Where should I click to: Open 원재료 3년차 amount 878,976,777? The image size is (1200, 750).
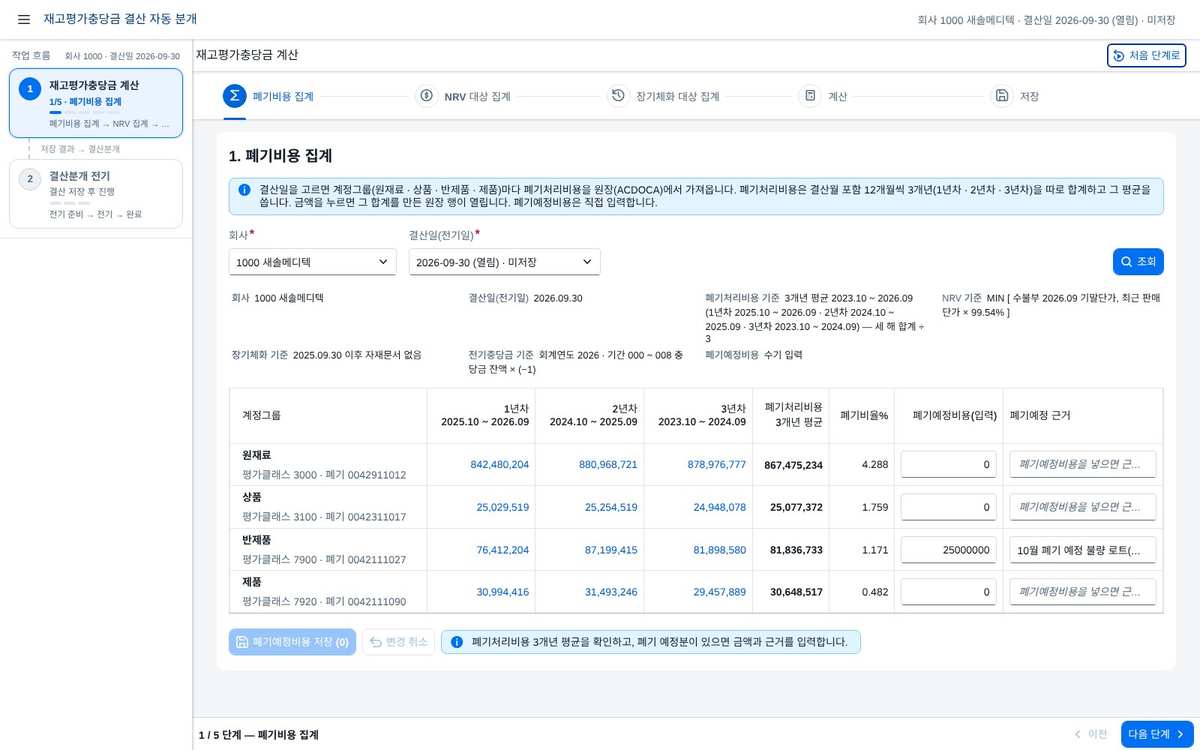coord(716,464)
